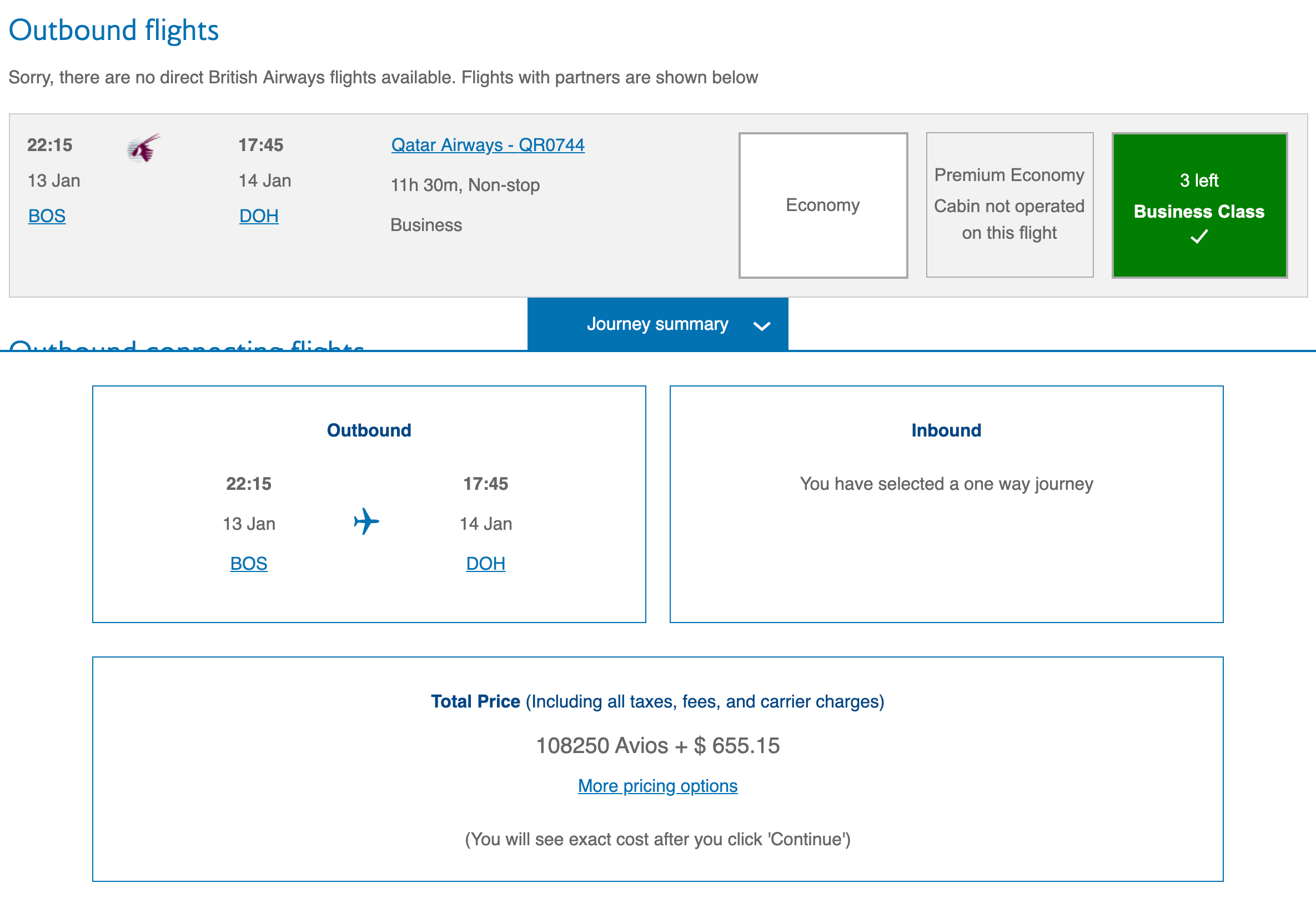Collapse the Journey summary panel
The height and width of the screenshot is (903, 1316).
pos(657,324)
